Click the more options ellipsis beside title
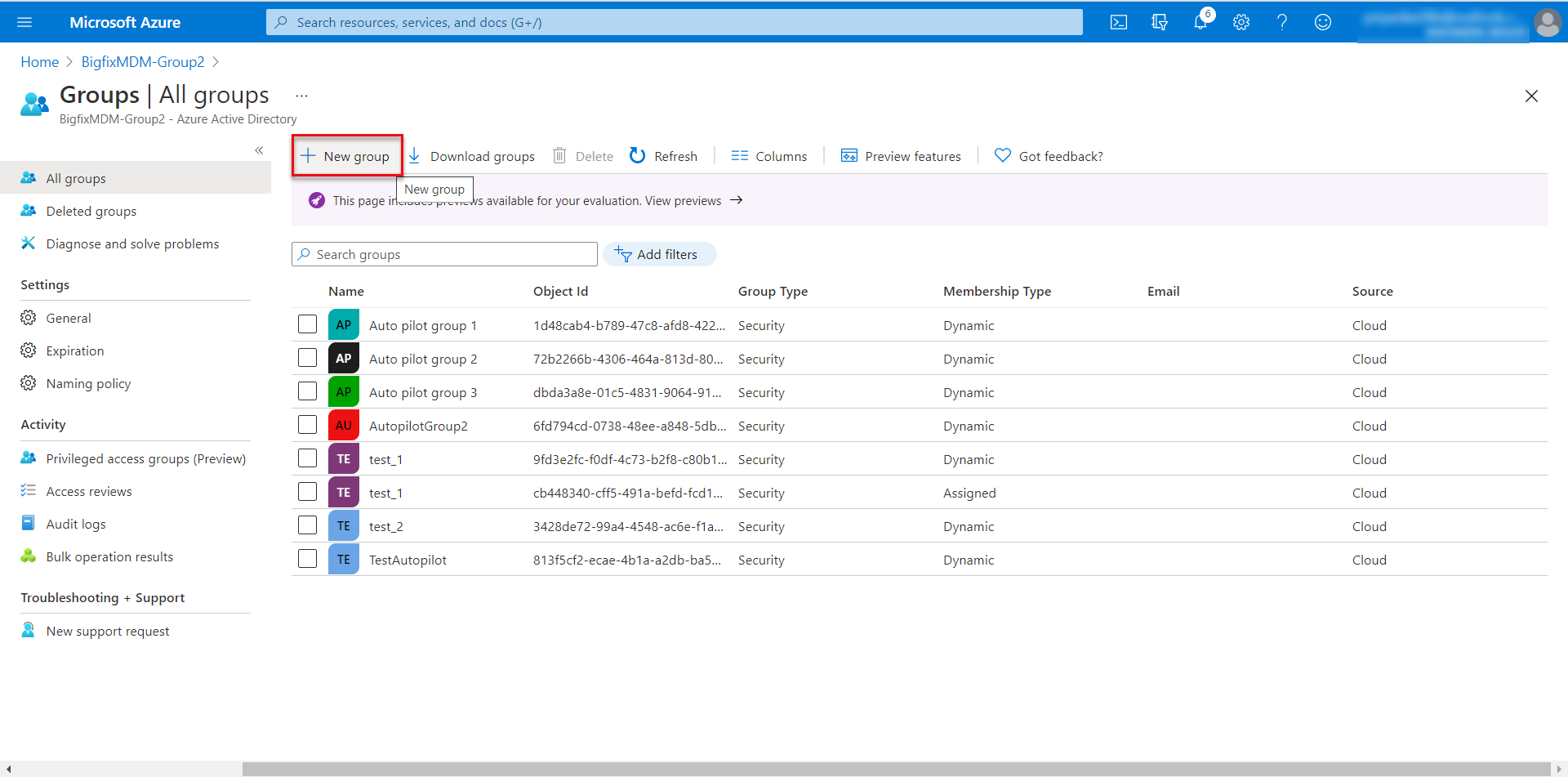Screen dimensions: 1568x777 click(x=302, y=96)
